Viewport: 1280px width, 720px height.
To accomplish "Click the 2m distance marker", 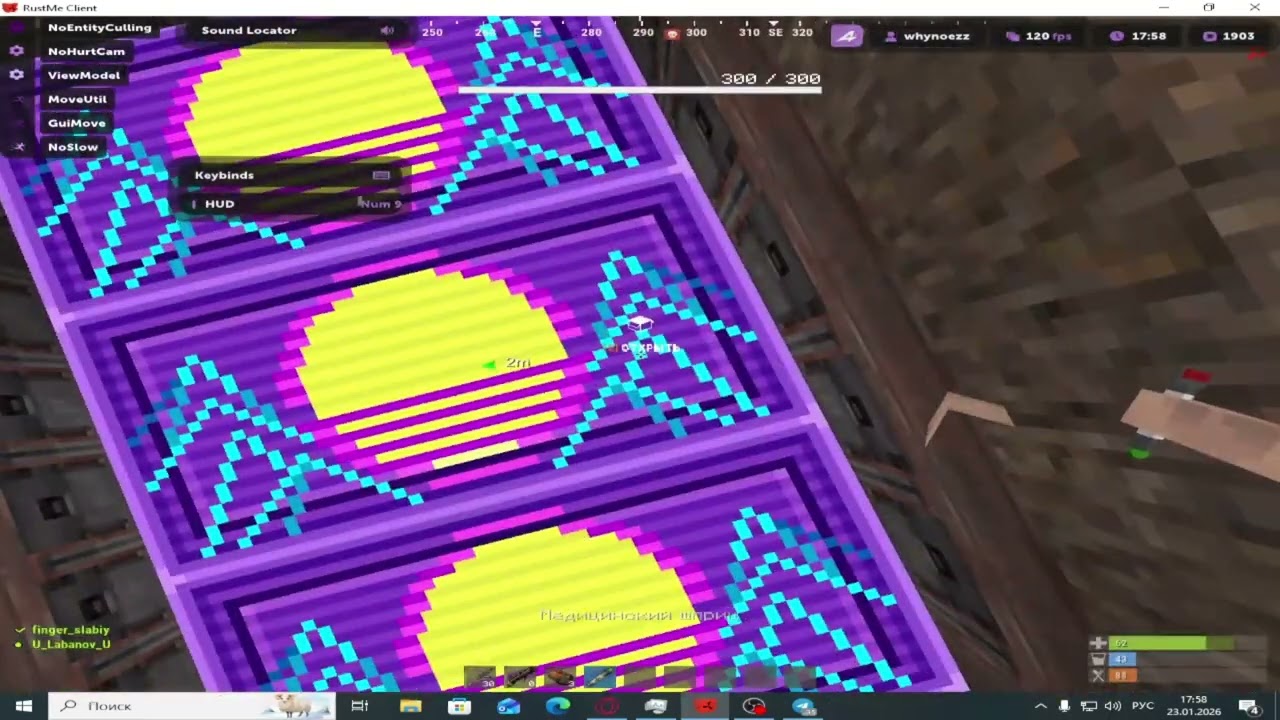I will tap(518, 363).
